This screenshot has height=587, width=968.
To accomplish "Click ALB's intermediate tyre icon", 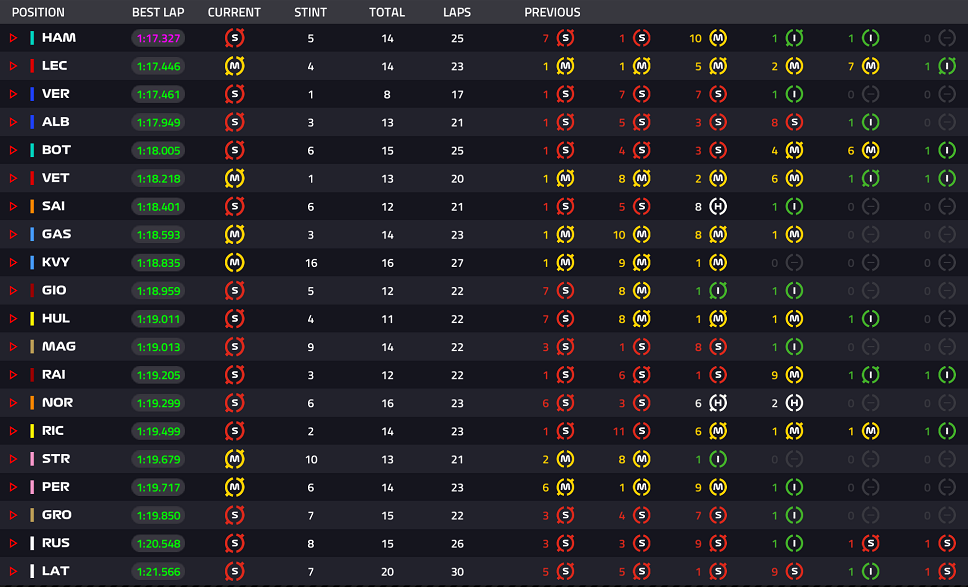I will [x=870, y=122].
